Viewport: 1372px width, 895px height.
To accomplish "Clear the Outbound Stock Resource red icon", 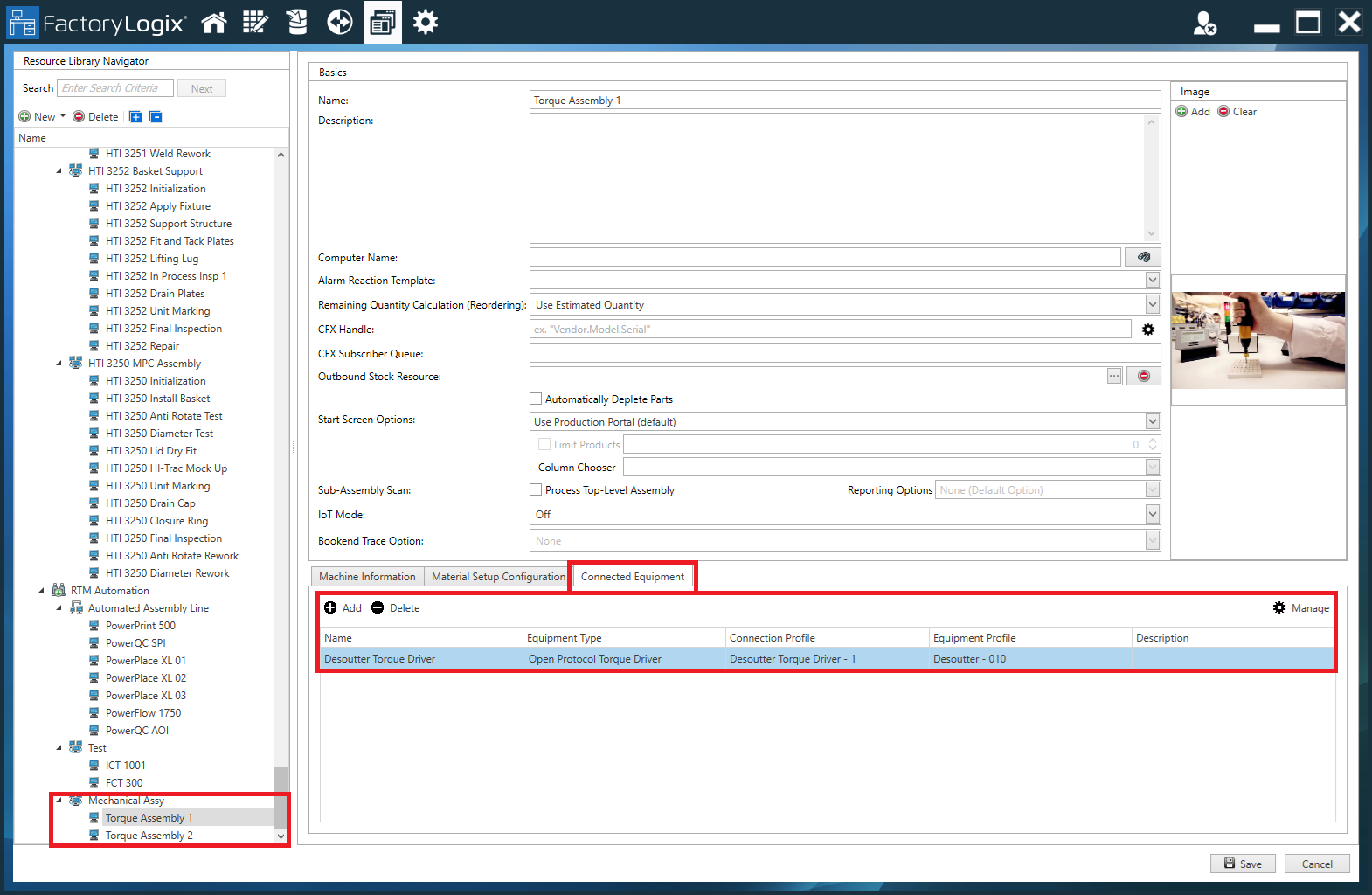I will [1143, 376].
